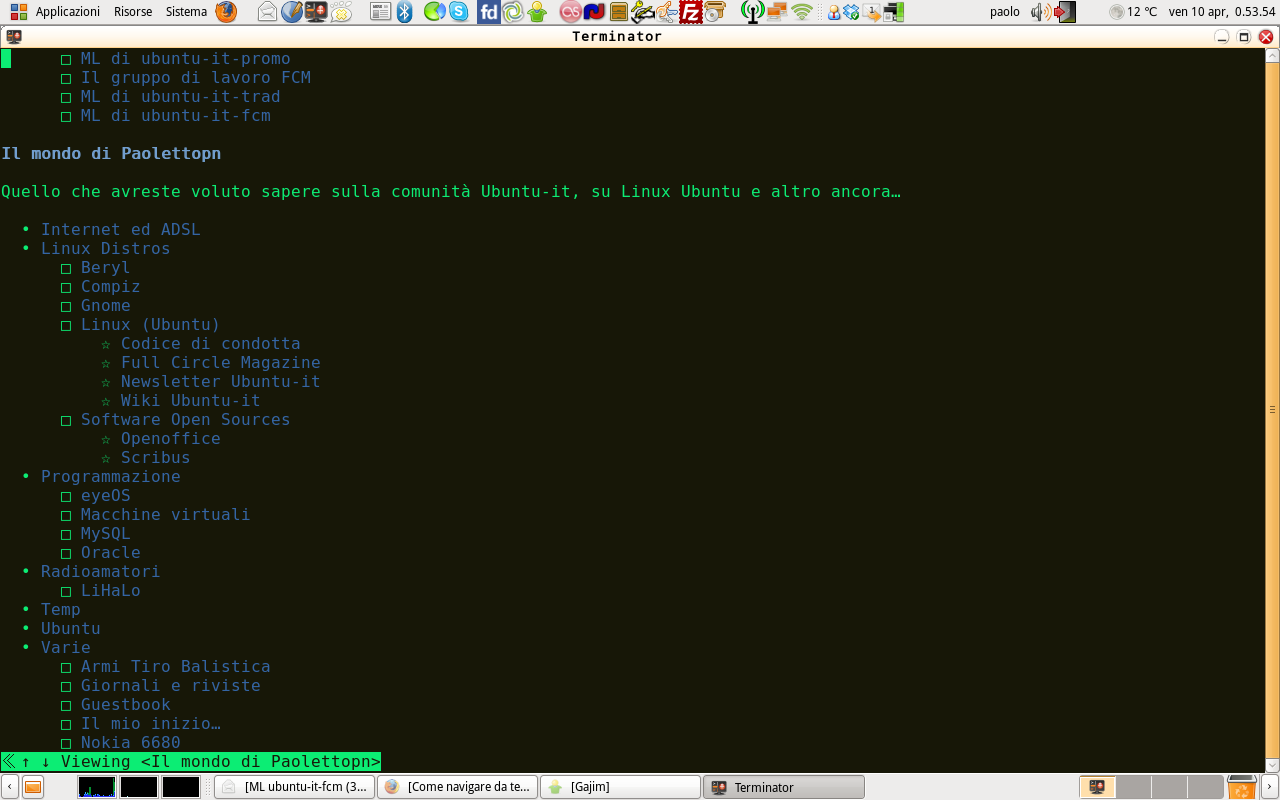The width and height of the screenshot is (1280, 800).
Task: Follow the 'Codice di condotta' link
Action: click(211, 344)
